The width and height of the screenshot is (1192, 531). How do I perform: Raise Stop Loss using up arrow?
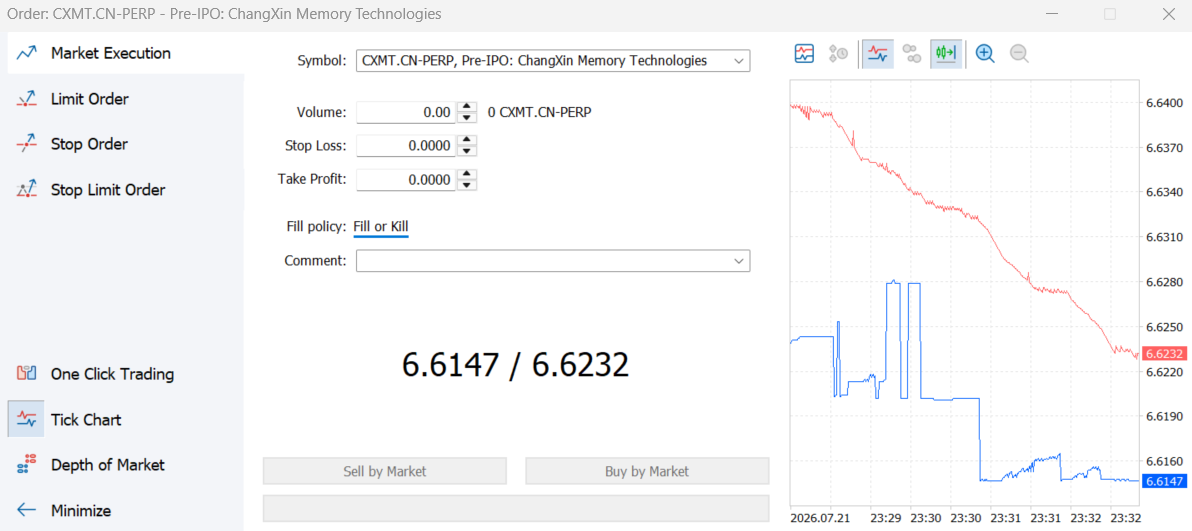tap(469, 141)
